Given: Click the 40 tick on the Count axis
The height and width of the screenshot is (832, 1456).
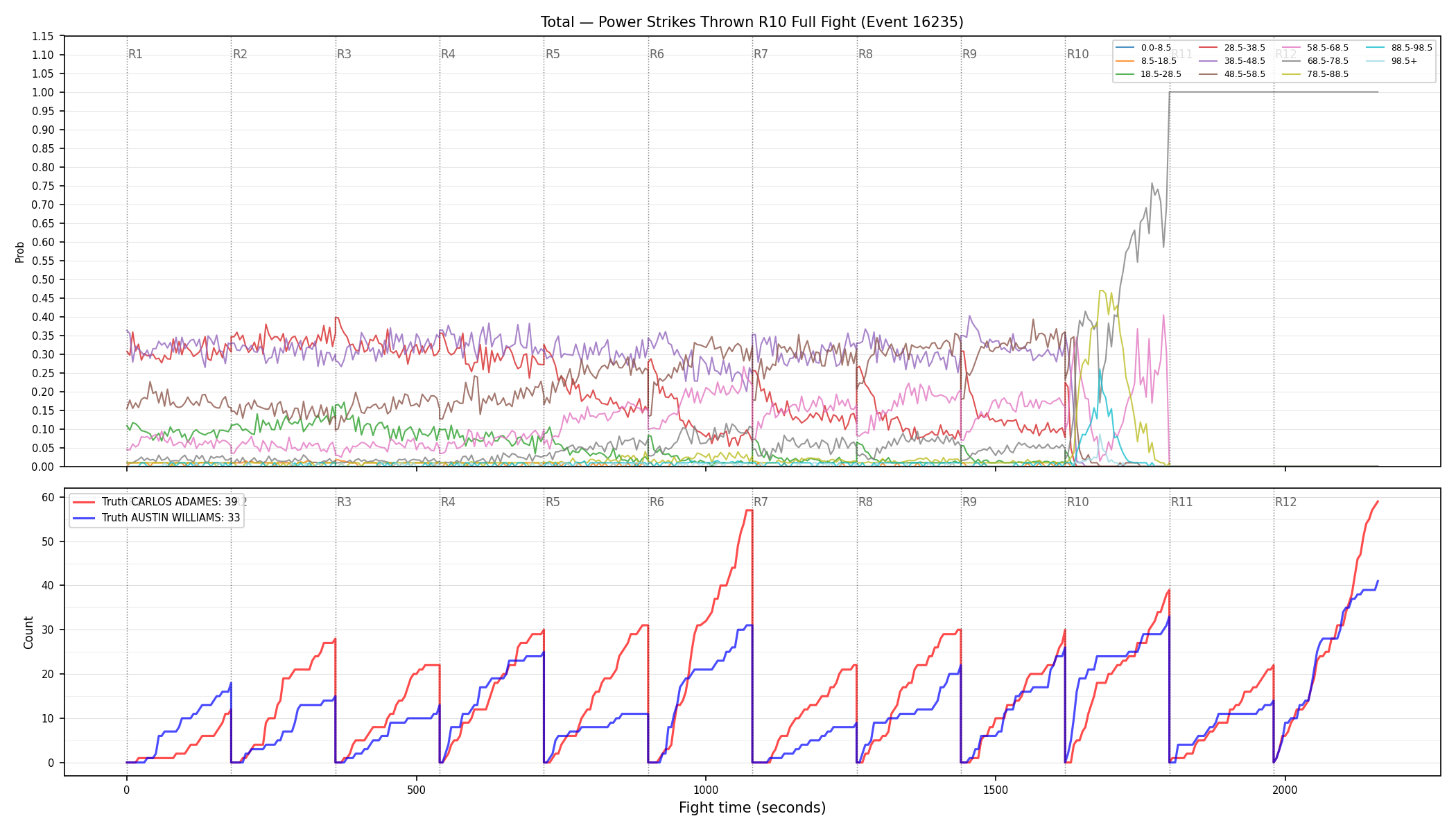Looking at the screenshot, I should [48, 585].
